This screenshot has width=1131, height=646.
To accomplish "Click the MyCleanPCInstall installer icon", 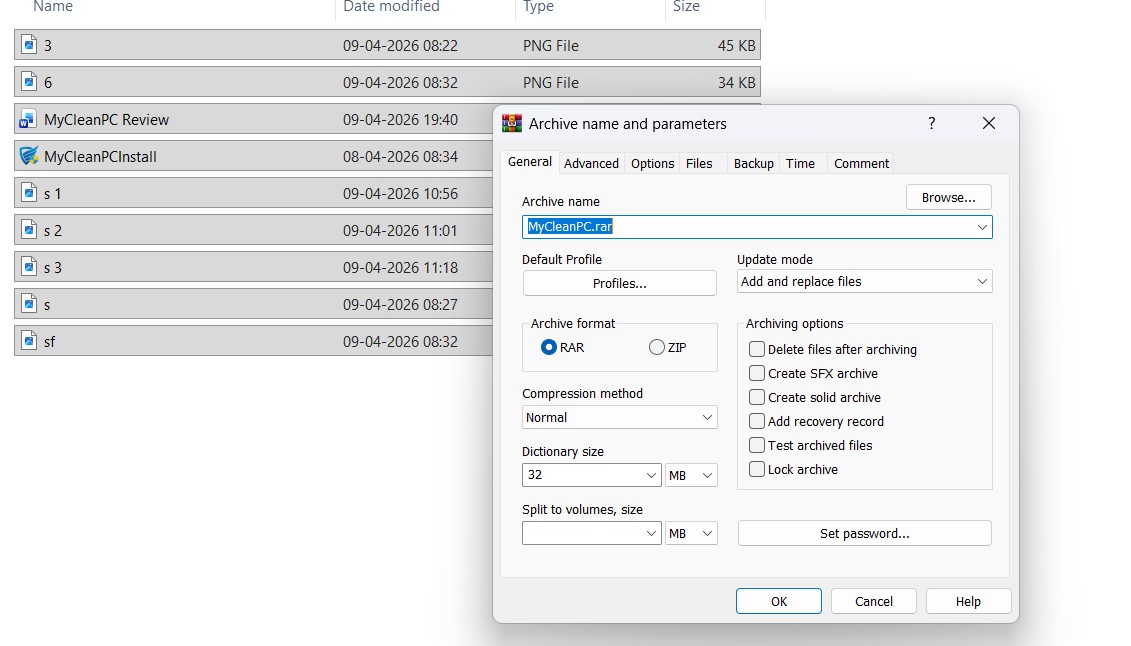I will [29, 156].
